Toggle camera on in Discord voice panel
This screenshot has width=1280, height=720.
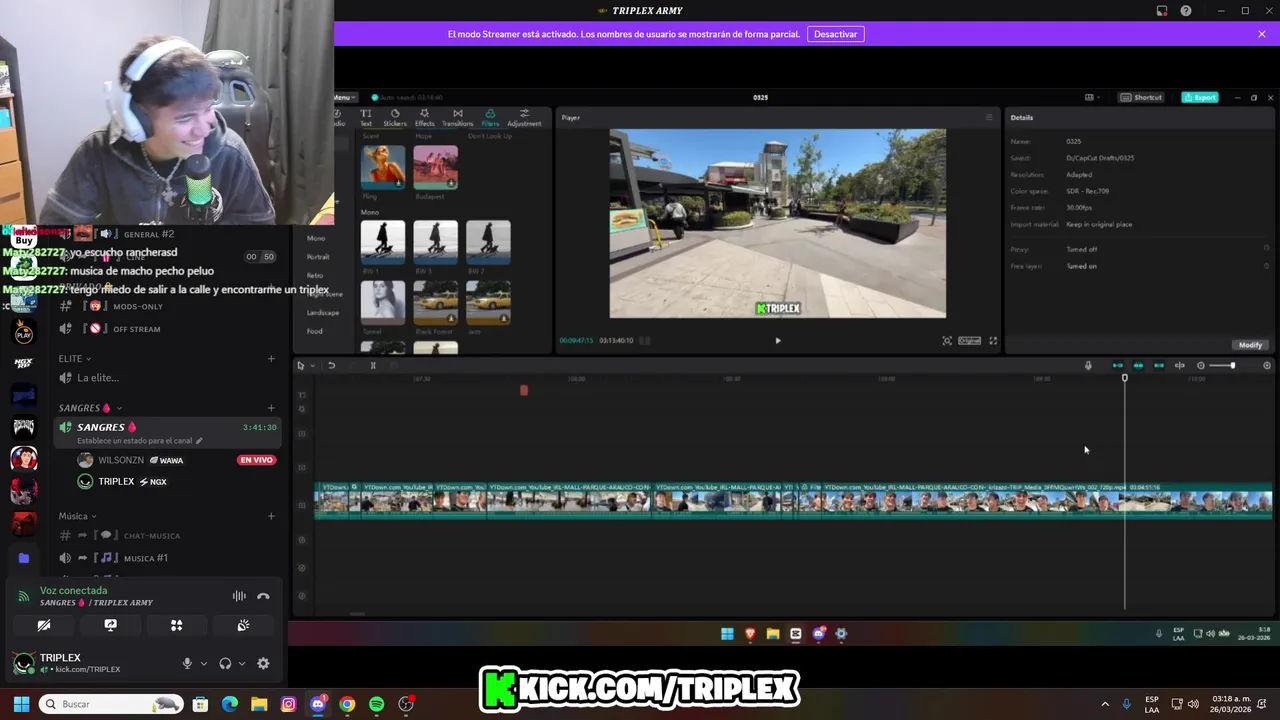pos(44,625)
